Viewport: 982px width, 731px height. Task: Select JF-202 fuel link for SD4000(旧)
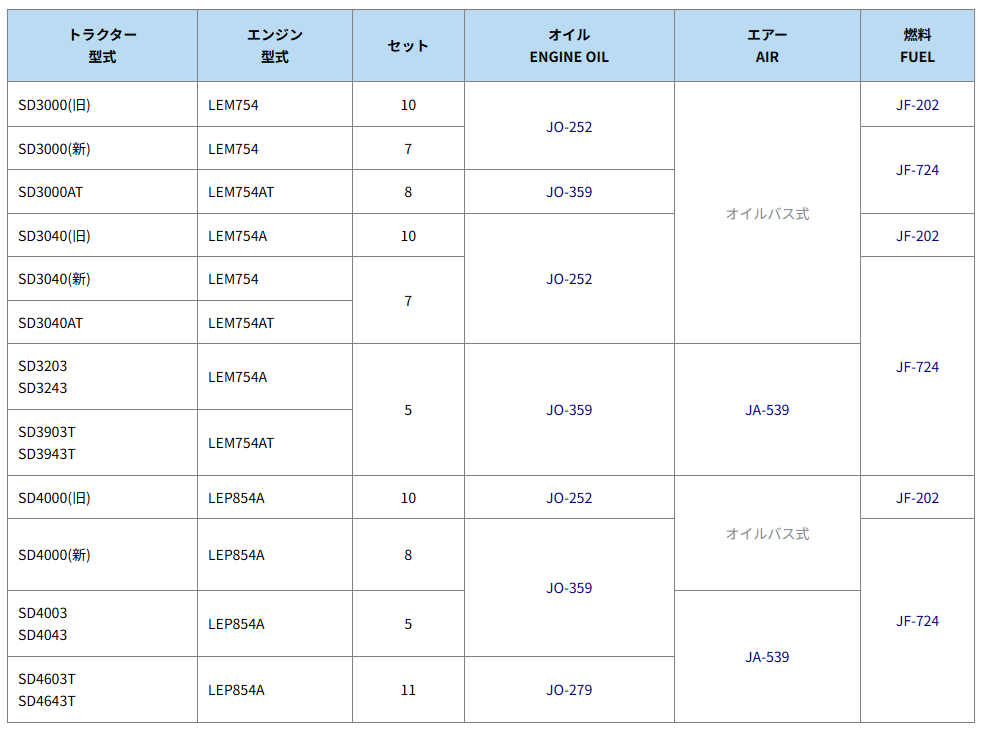(917, 498)
